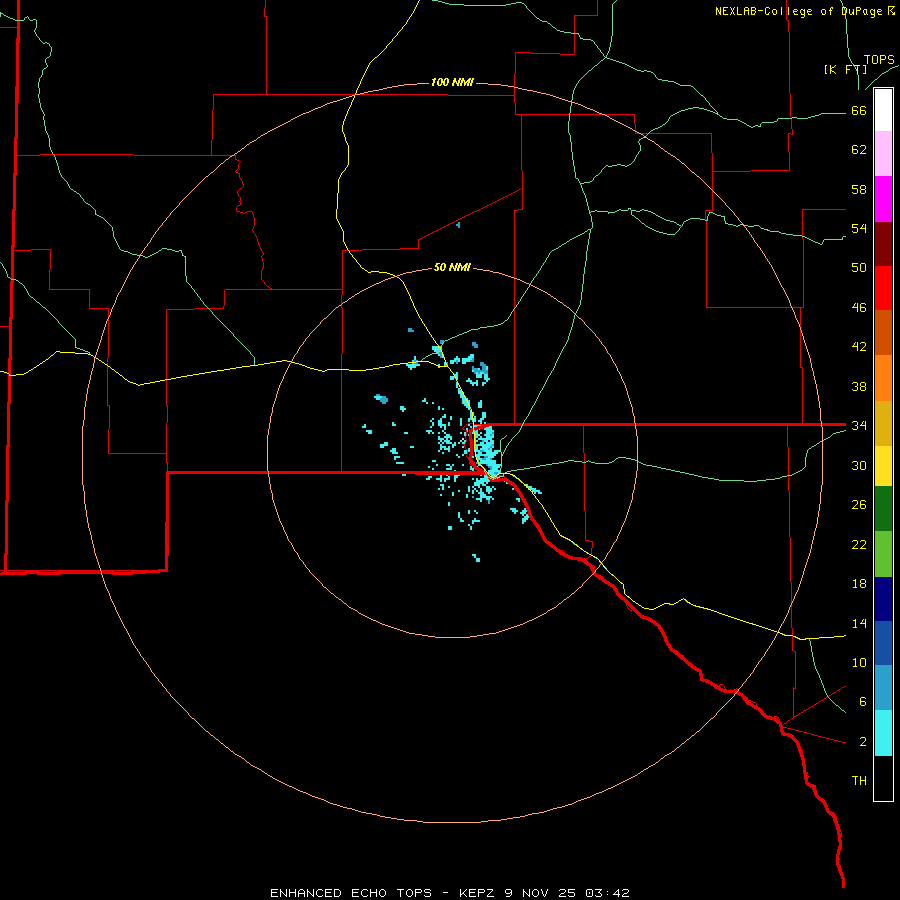Select the medium blue legend band near 10

tap(883, 643)
